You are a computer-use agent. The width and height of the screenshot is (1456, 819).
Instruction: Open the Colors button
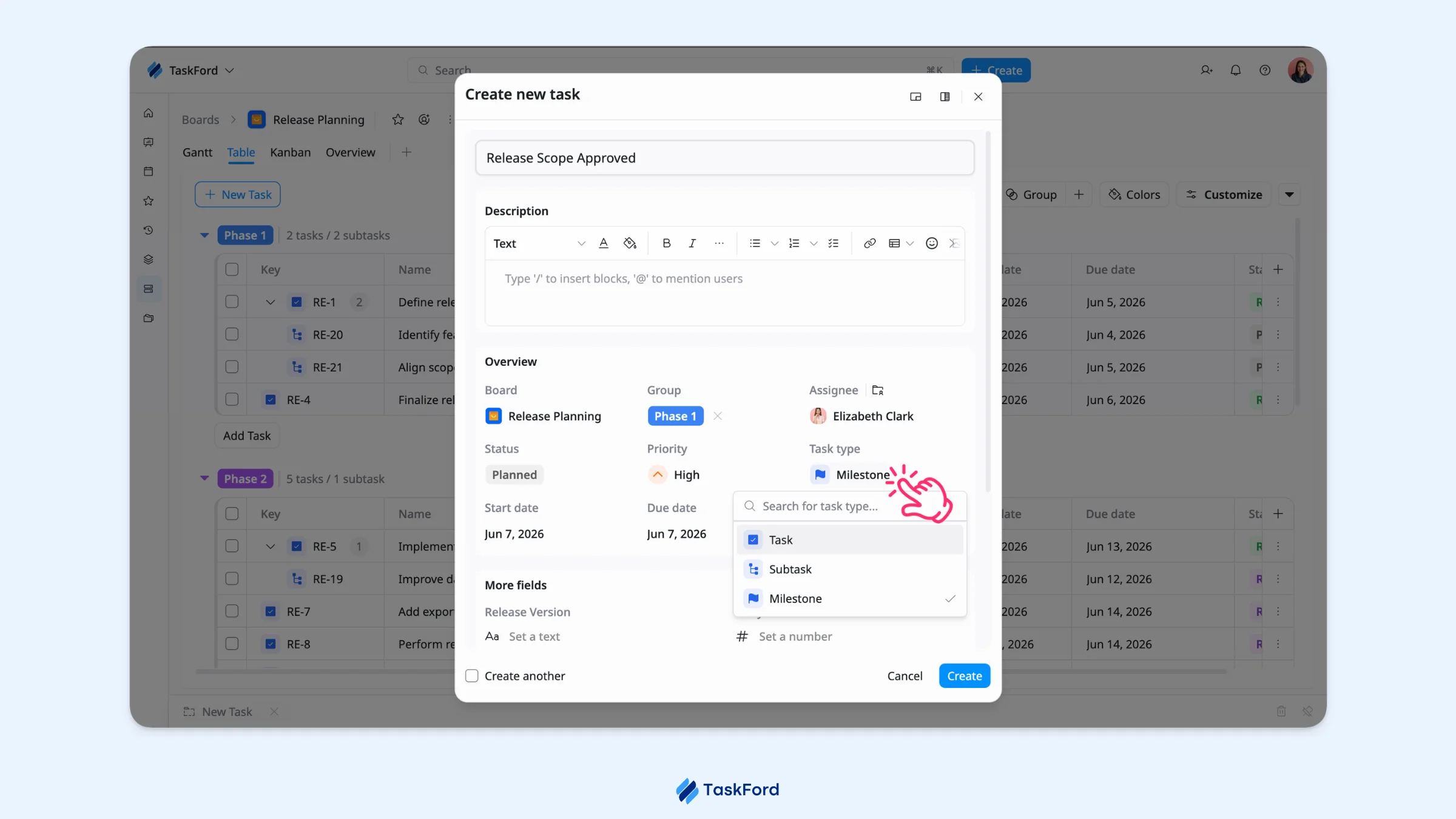click(1134, 195)
